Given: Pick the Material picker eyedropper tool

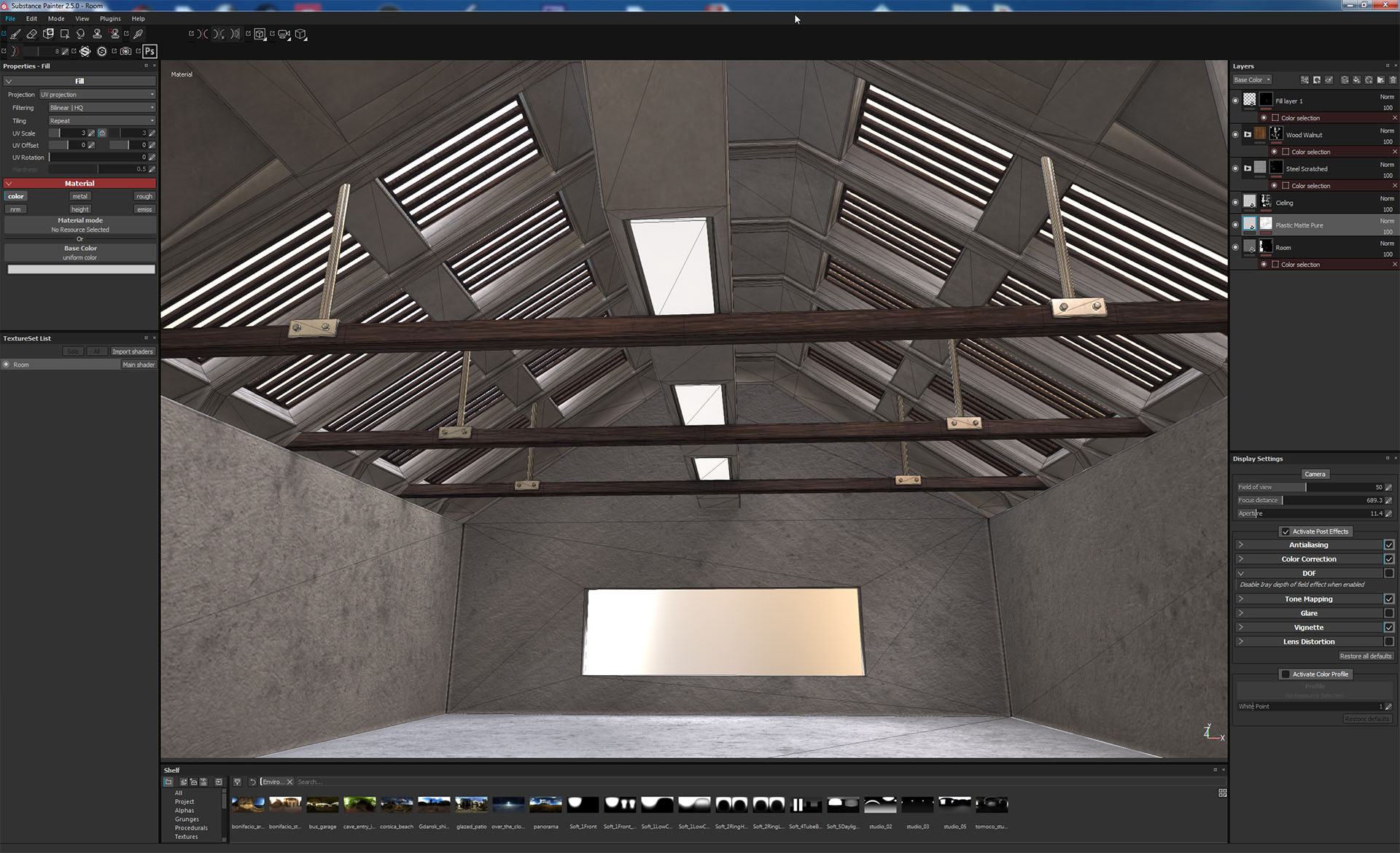Looking at the screenshot, I should pyautogui.click(x=138, y=34).
